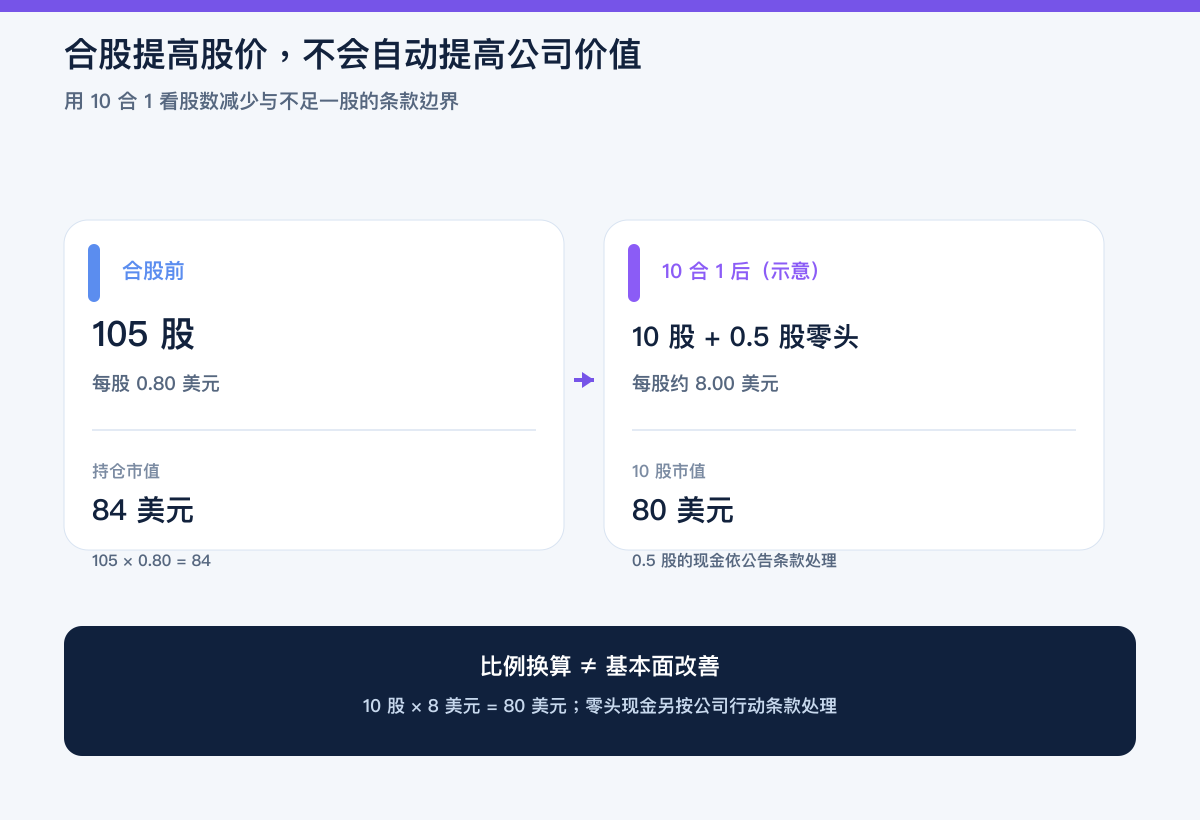Select the 80 美元 value
1200x820 pixels.
(x=683, y=511)
